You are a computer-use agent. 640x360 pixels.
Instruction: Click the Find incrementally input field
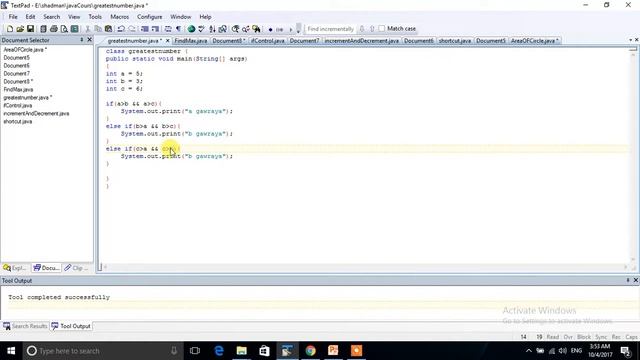click(x=331, y=29)
